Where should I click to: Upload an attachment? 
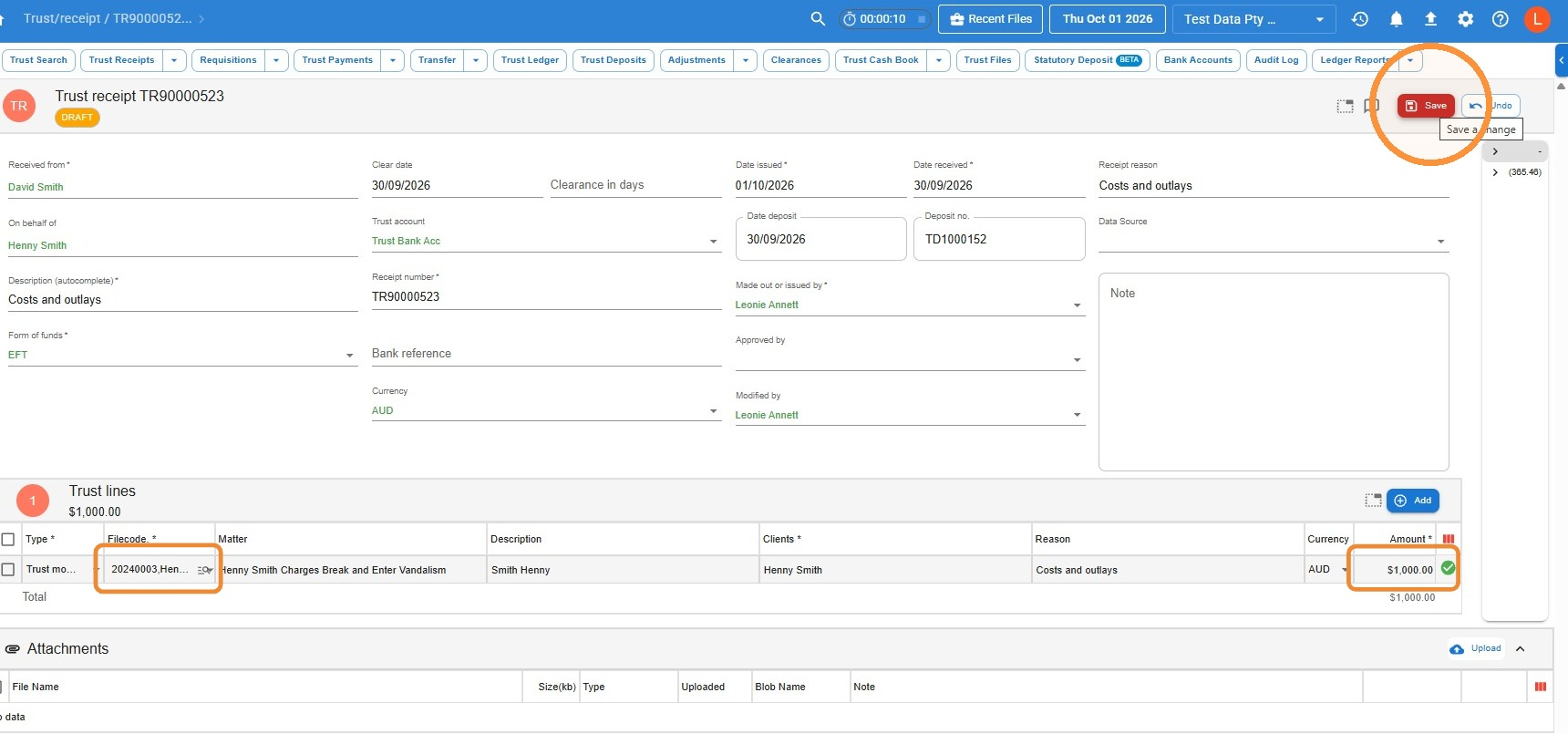tap(1476, 649)
